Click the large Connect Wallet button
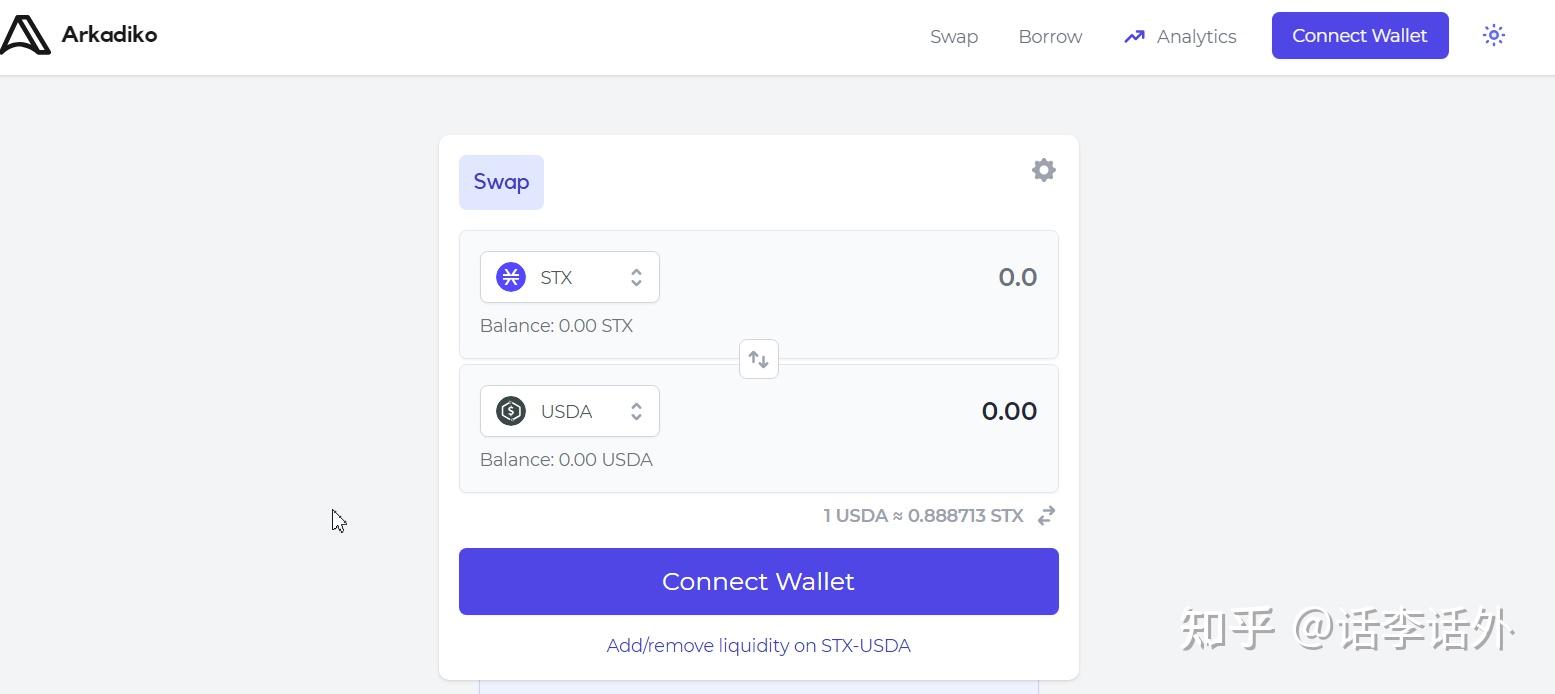The height and width of the screenshot is (694, 1555). pyautogui.click(x=759, y=581)
